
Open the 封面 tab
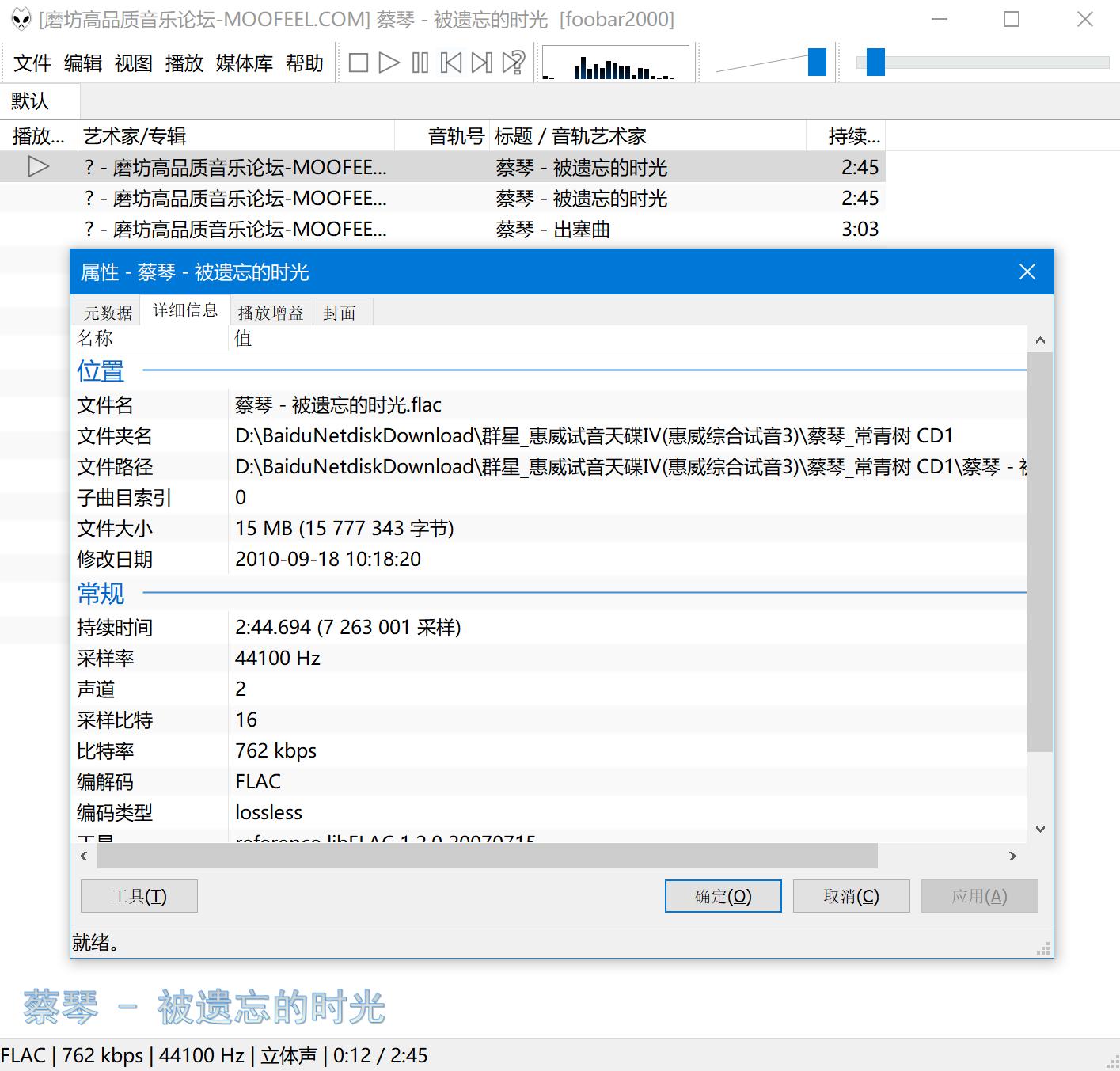pyautogui.click(x=340, y=313)
